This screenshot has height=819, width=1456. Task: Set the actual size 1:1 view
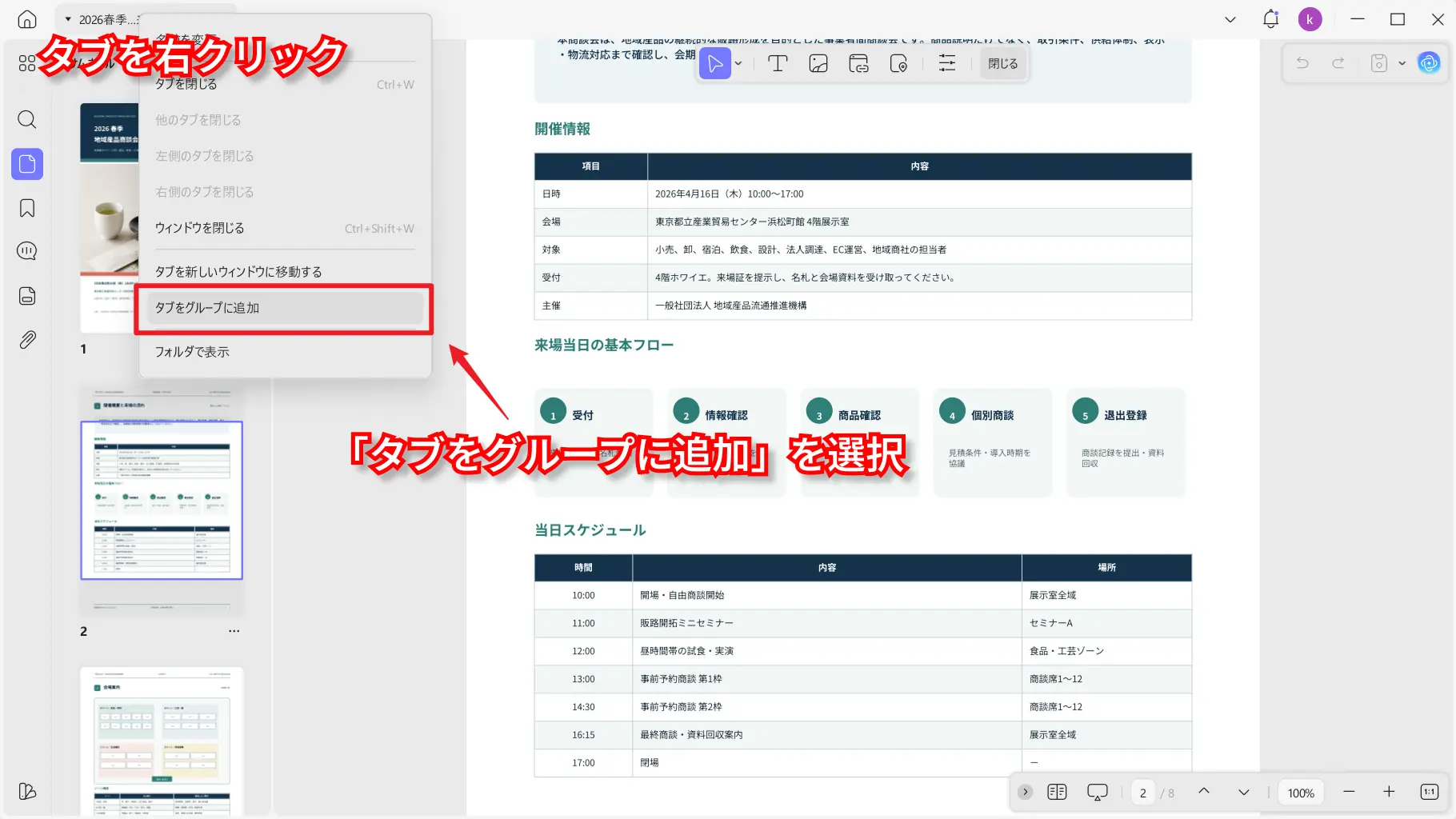coord(1430,792)
